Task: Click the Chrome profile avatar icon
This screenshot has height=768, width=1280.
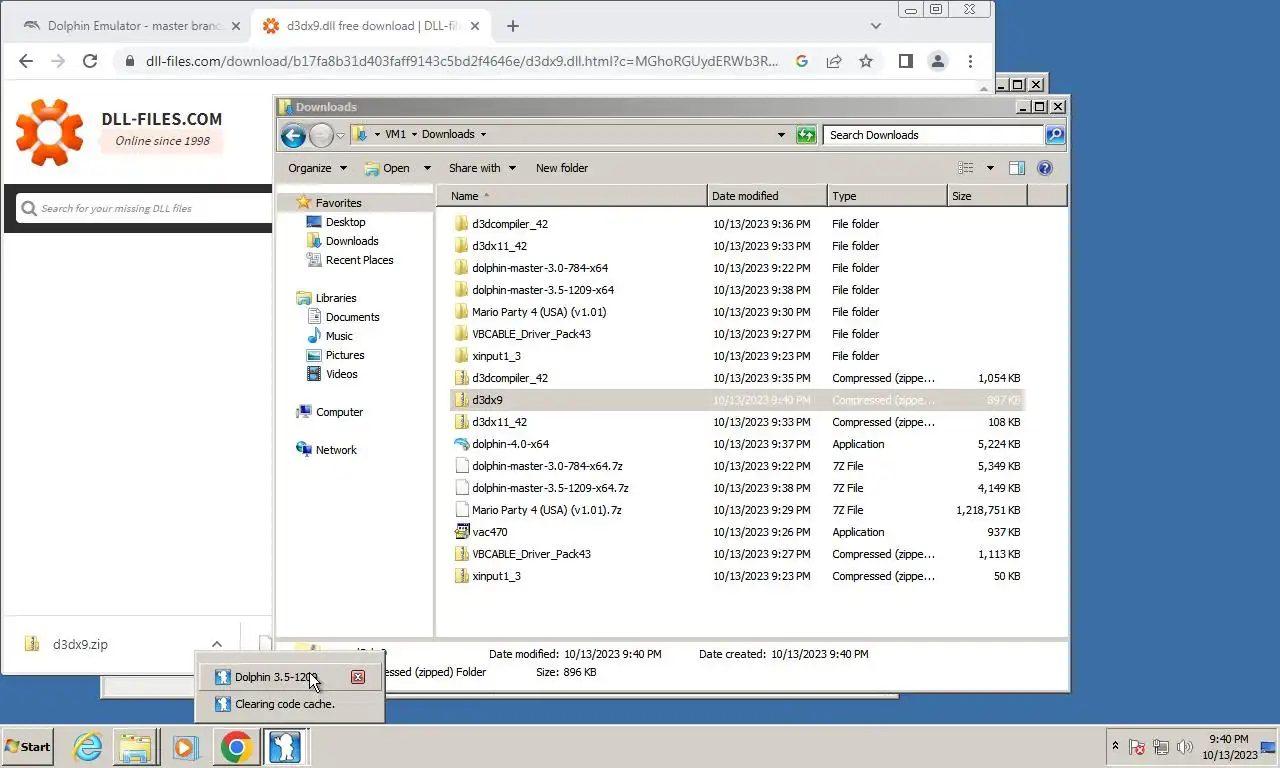Action: 938,61
